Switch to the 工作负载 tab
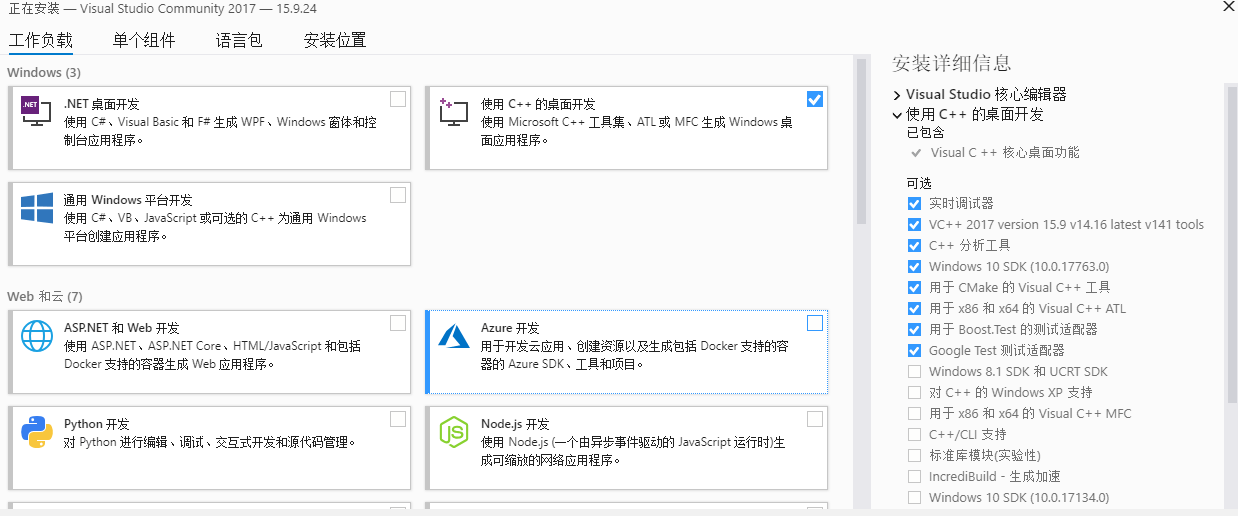This screenshot has height=516, width=1238. point(41,40)
